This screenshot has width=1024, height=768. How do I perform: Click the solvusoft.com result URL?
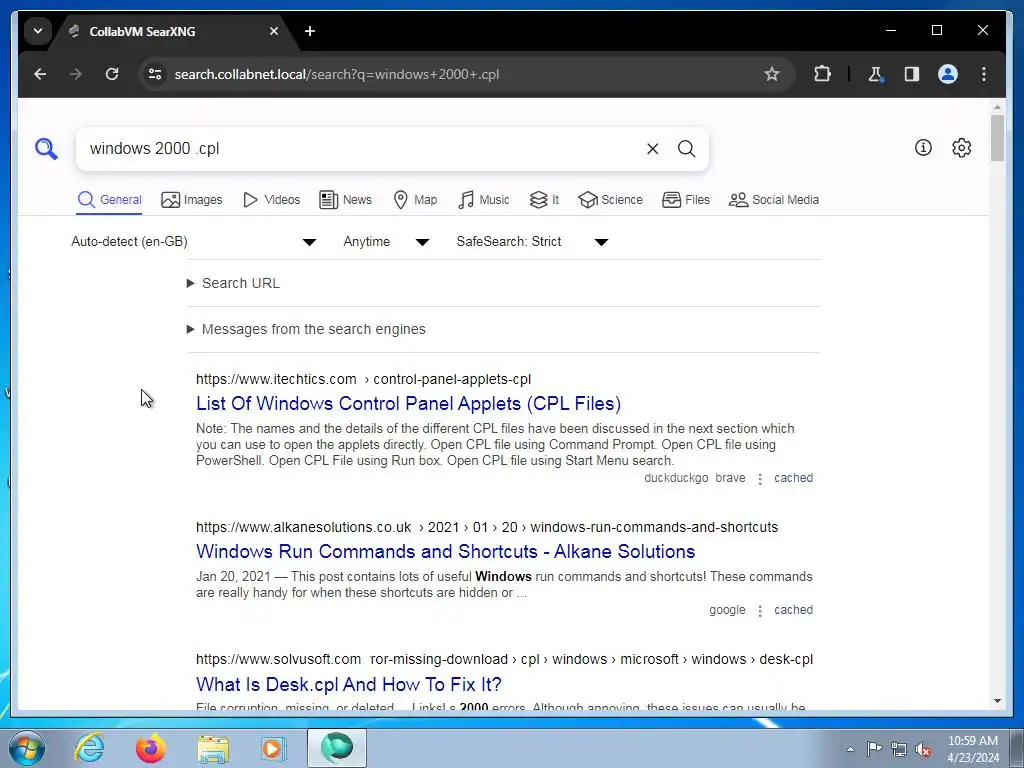coord(504,660)
